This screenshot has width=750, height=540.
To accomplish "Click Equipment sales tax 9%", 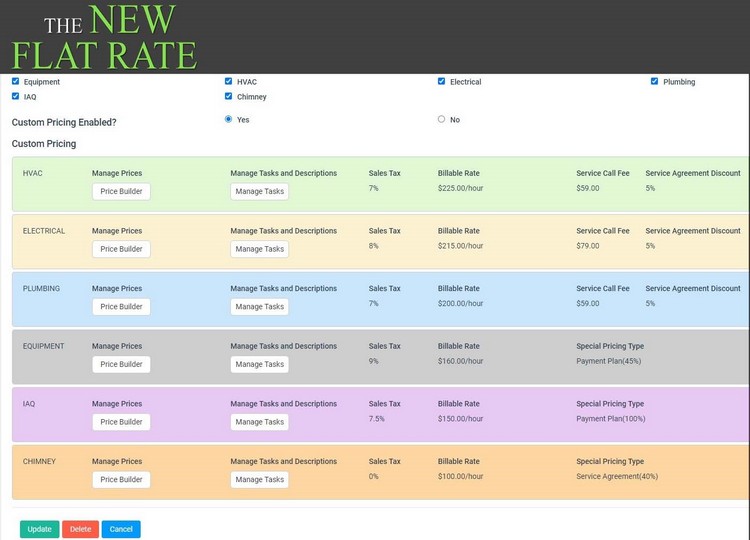I will click(374, 361).
